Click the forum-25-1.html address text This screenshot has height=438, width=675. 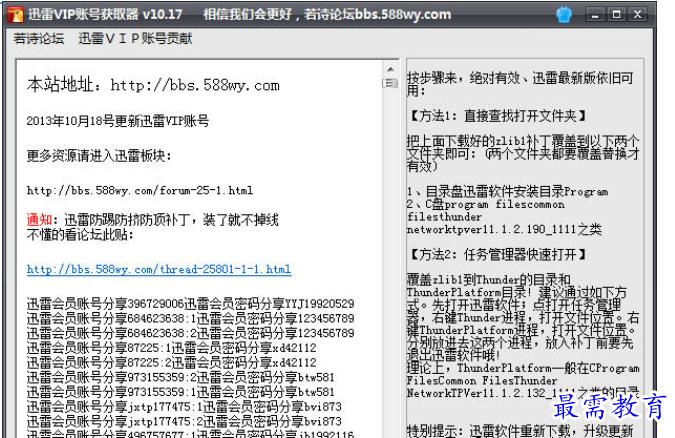click(140, 190)
